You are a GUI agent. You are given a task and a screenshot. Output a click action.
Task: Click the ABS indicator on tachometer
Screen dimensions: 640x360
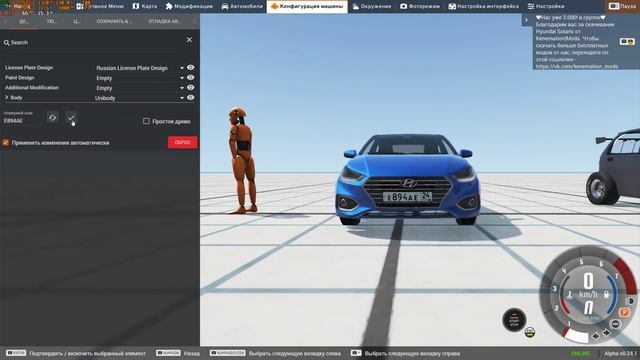click(615, 324)
